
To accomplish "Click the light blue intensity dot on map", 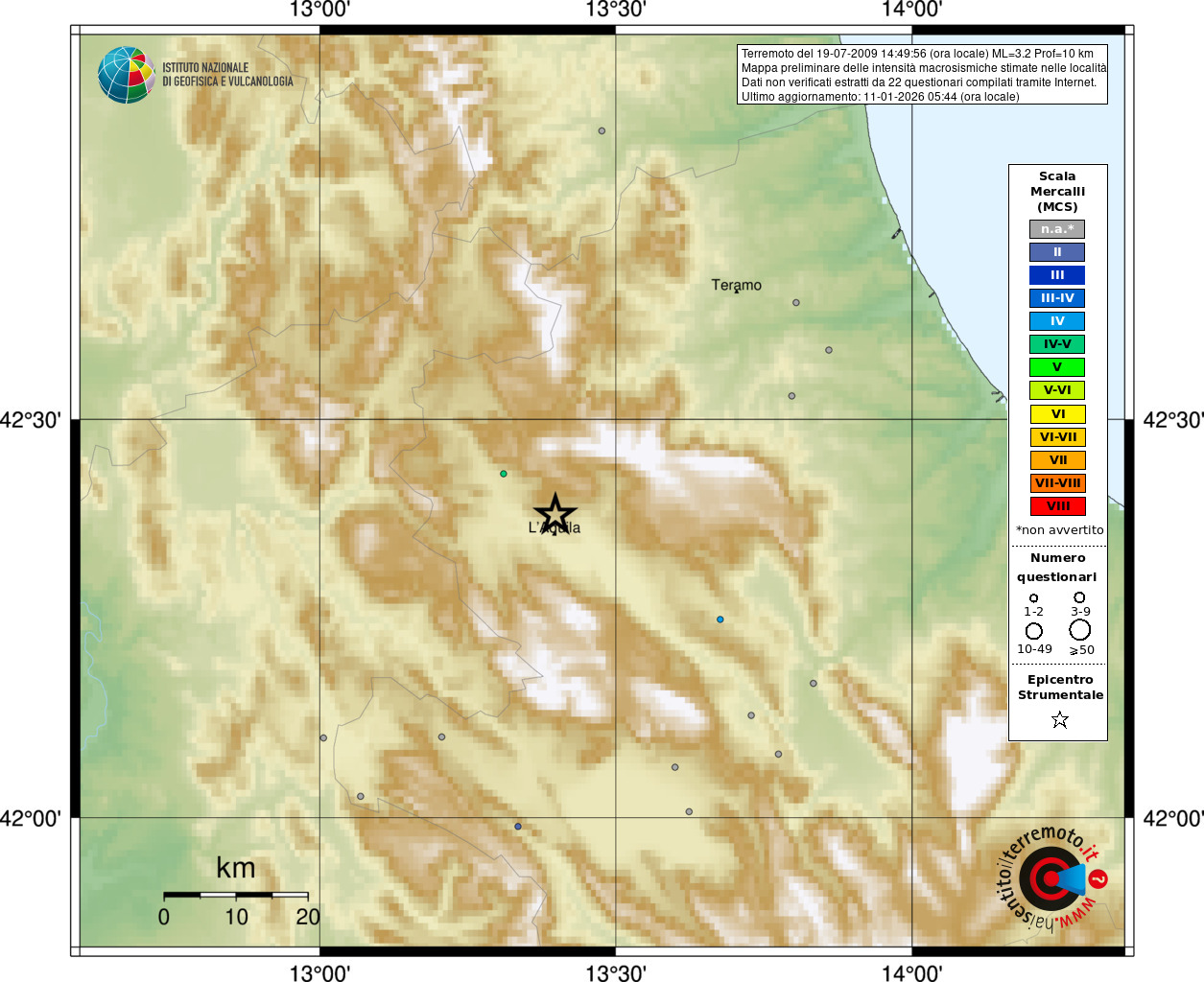I will point(720,620).
